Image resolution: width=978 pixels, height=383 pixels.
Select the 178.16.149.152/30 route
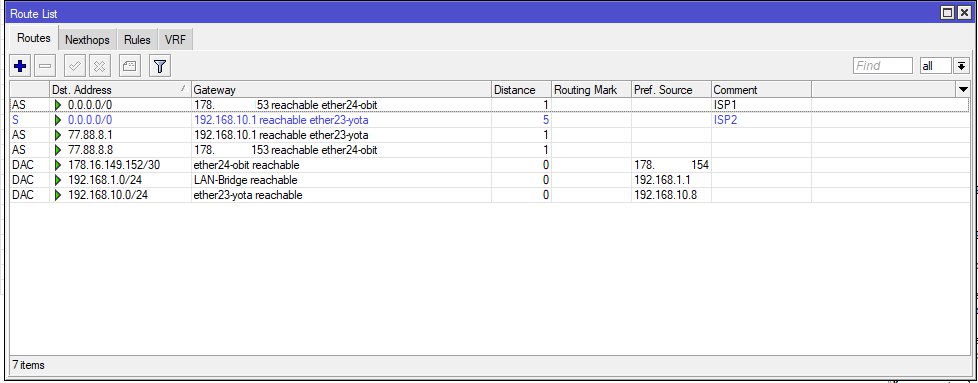click(x=490, y=165)
